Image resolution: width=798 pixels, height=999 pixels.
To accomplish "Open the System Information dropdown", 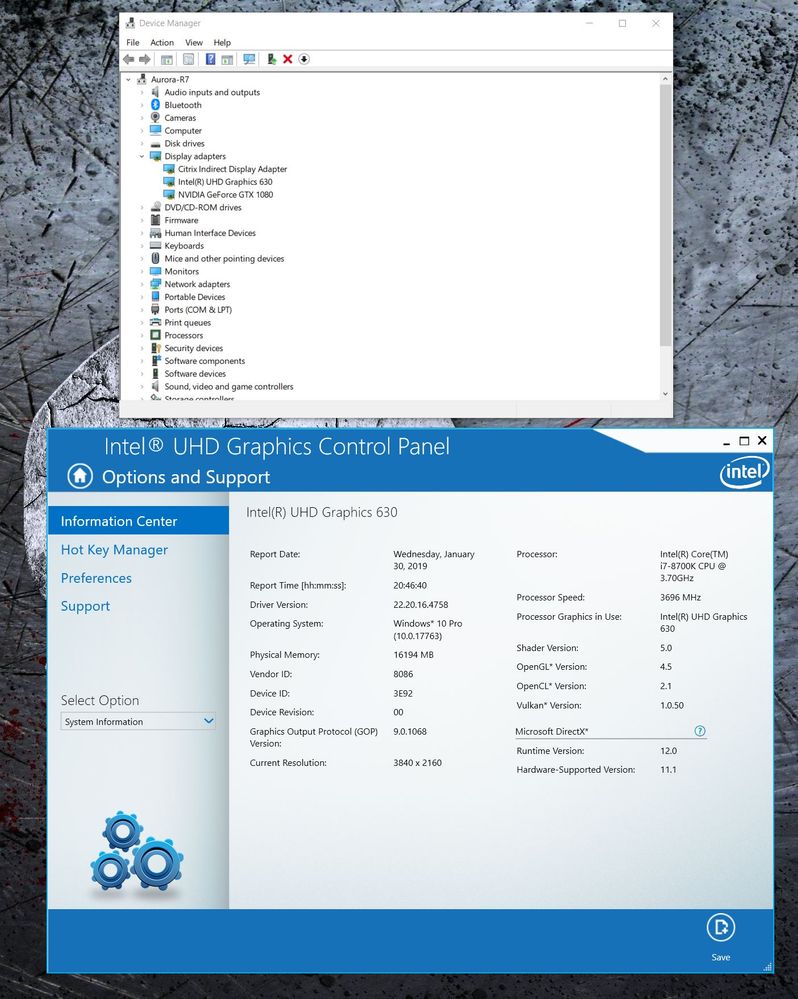I will click(x=138, y=721).
